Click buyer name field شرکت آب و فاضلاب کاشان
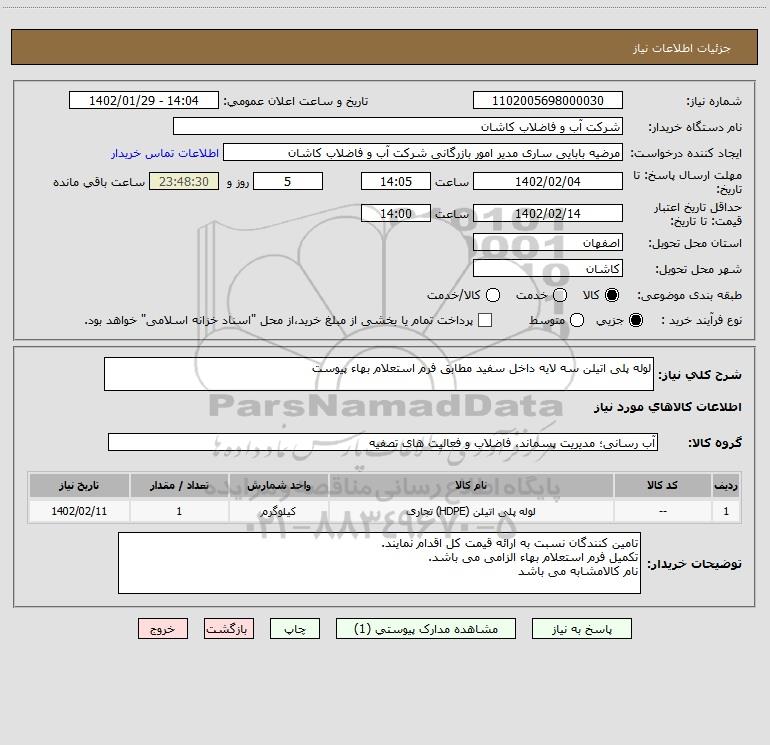Image resolution: width=770 pixels, height=745 pixels. [398, 127]
